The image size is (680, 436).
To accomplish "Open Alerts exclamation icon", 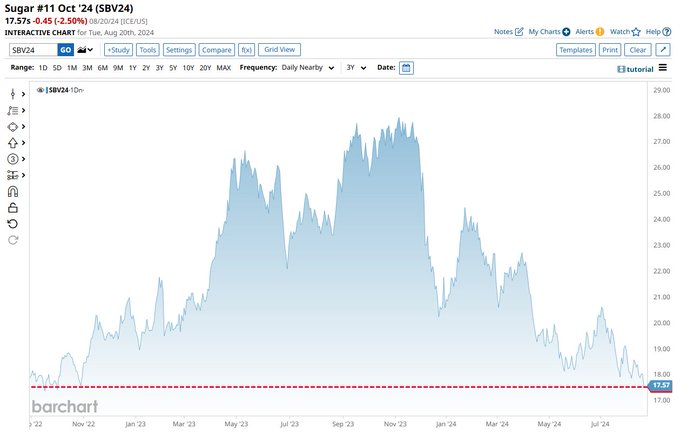I will 600,32.
